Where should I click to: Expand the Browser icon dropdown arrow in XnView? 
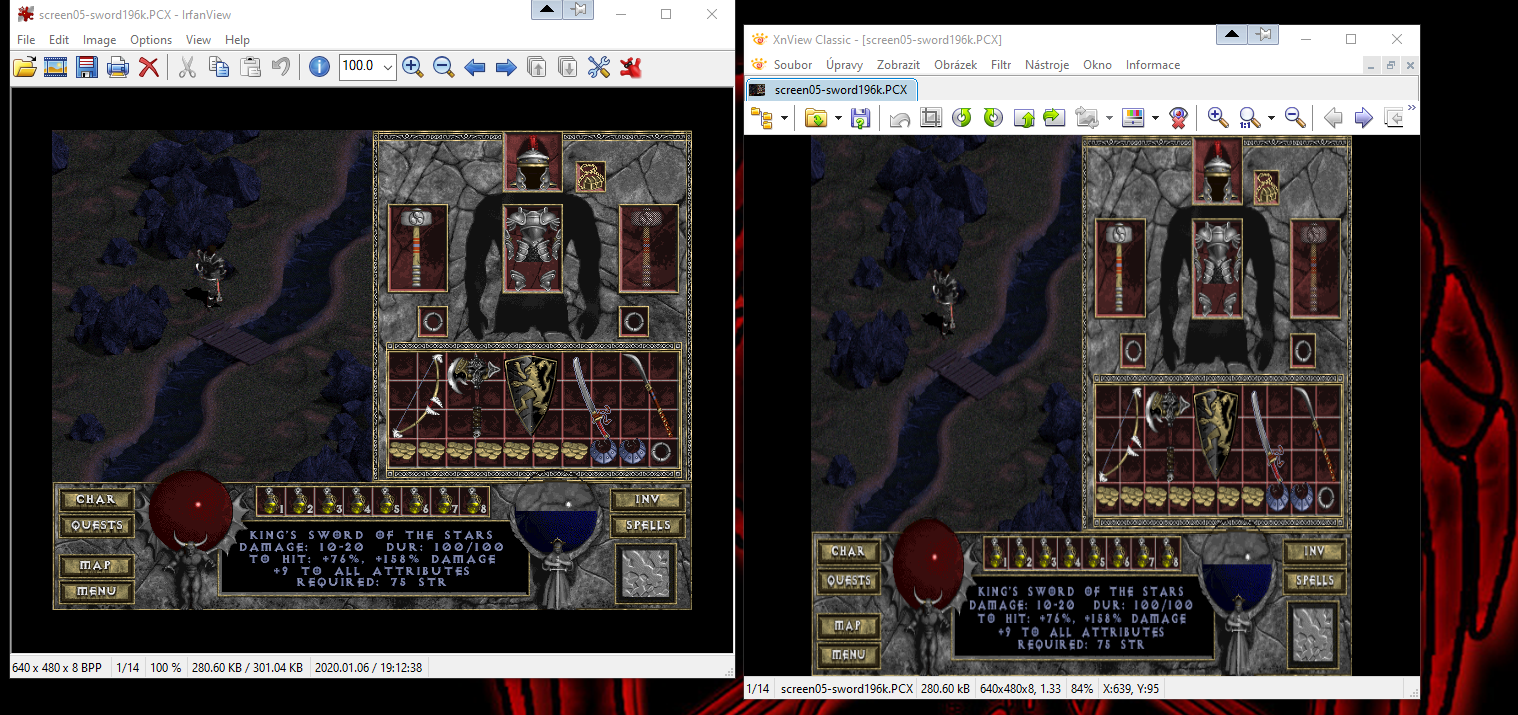[785, 118]
